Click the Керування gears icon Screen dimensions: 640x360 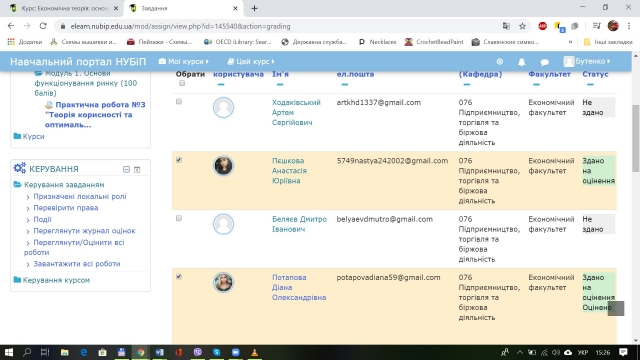coord(20,168)
